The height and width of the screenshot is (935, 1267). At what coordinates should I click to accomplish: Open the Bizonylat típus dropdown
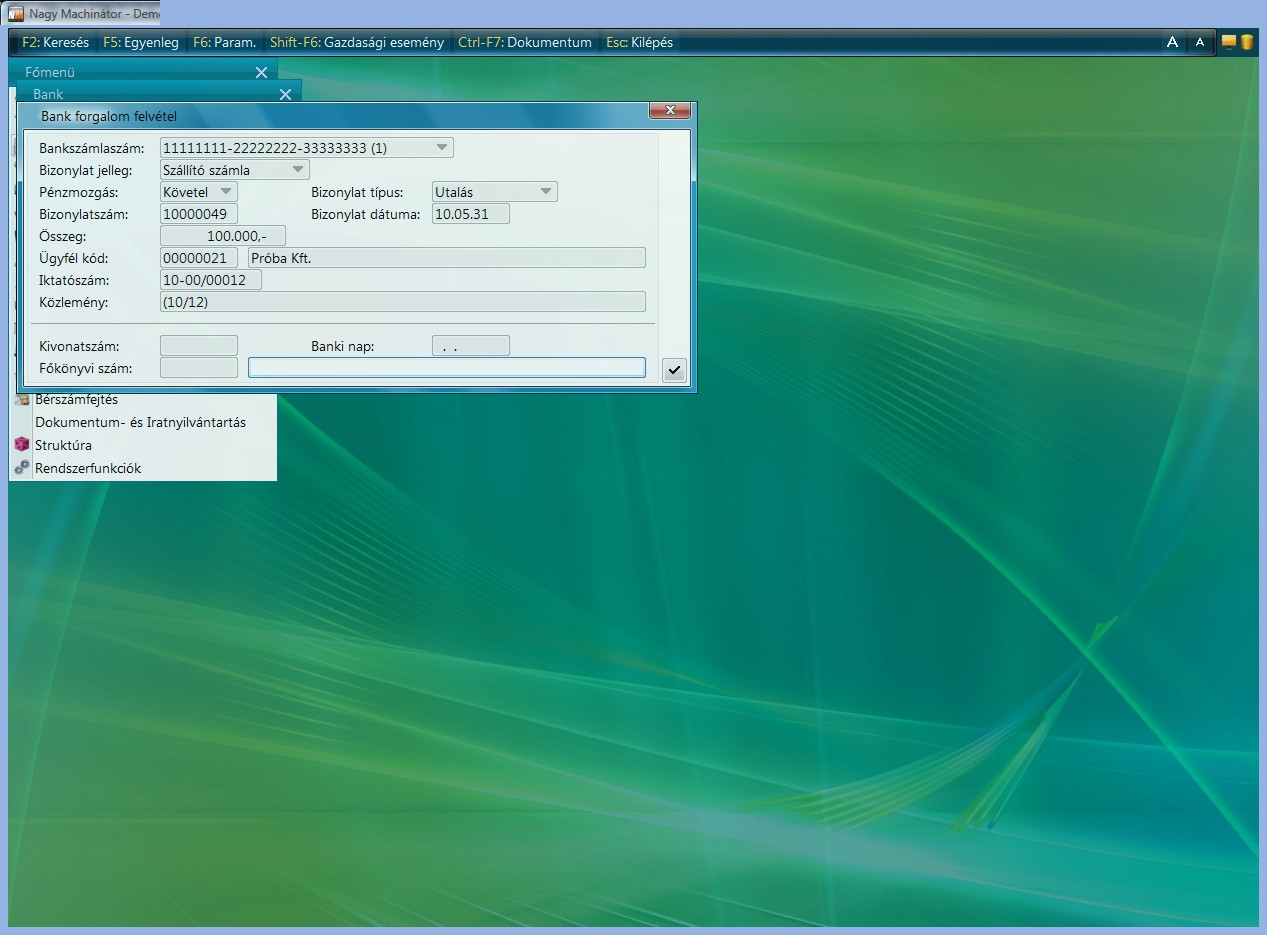pos(545,192)
